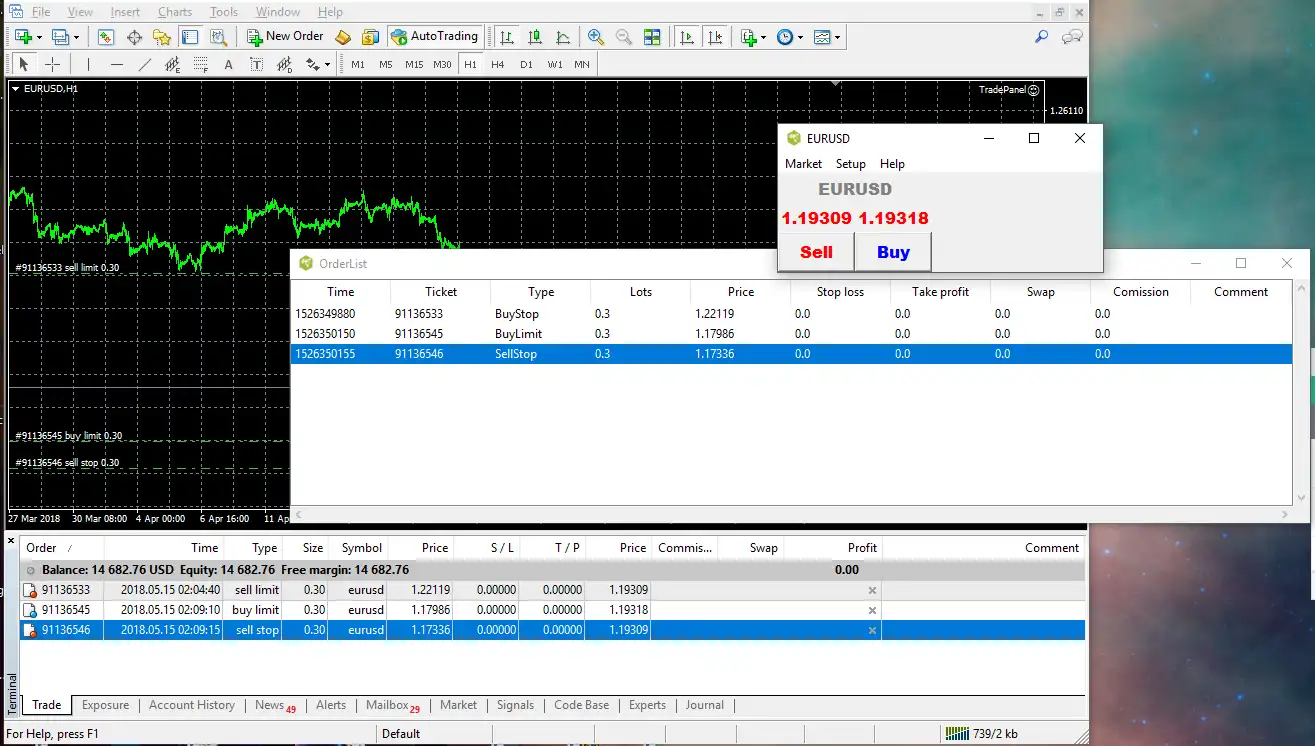Switch to the Account History tab
The width and height of the screenshot is (1315, 746).
point(191,705)
